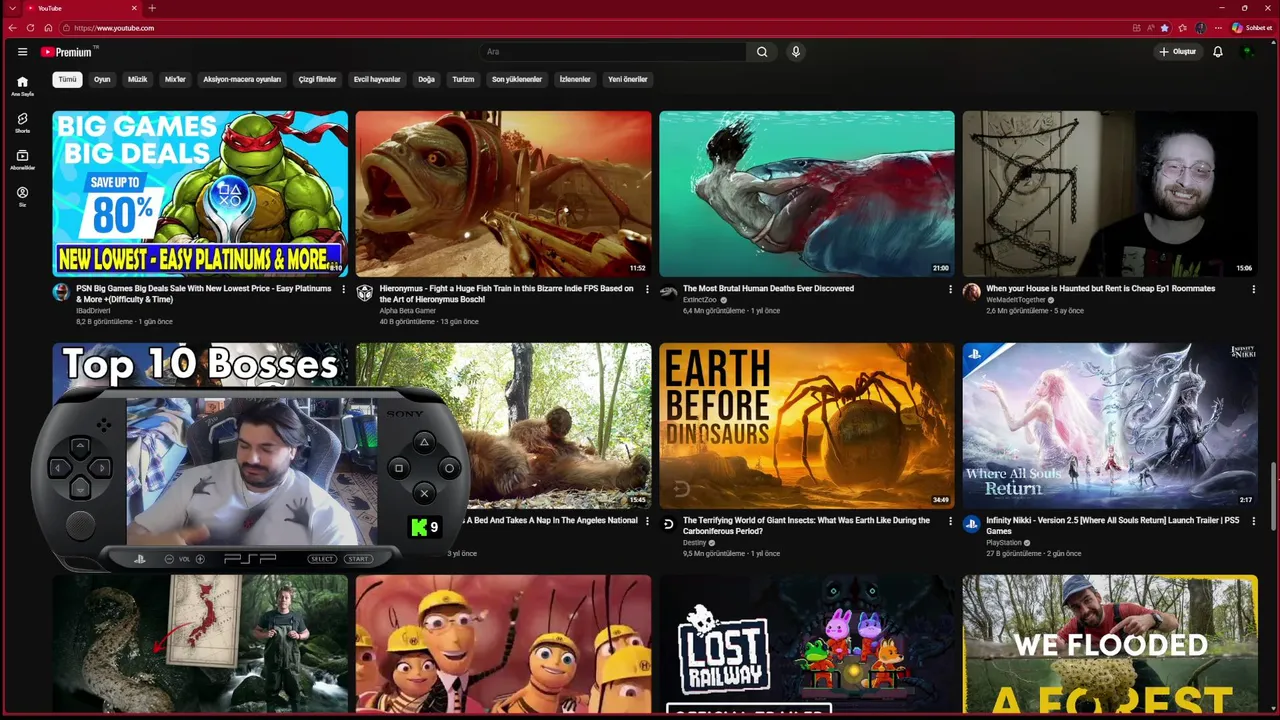The width and height of the screenshot is (1280, 720).
Task: Open more options for Brutal Human Deaths video
Action: tap(950, 289)
